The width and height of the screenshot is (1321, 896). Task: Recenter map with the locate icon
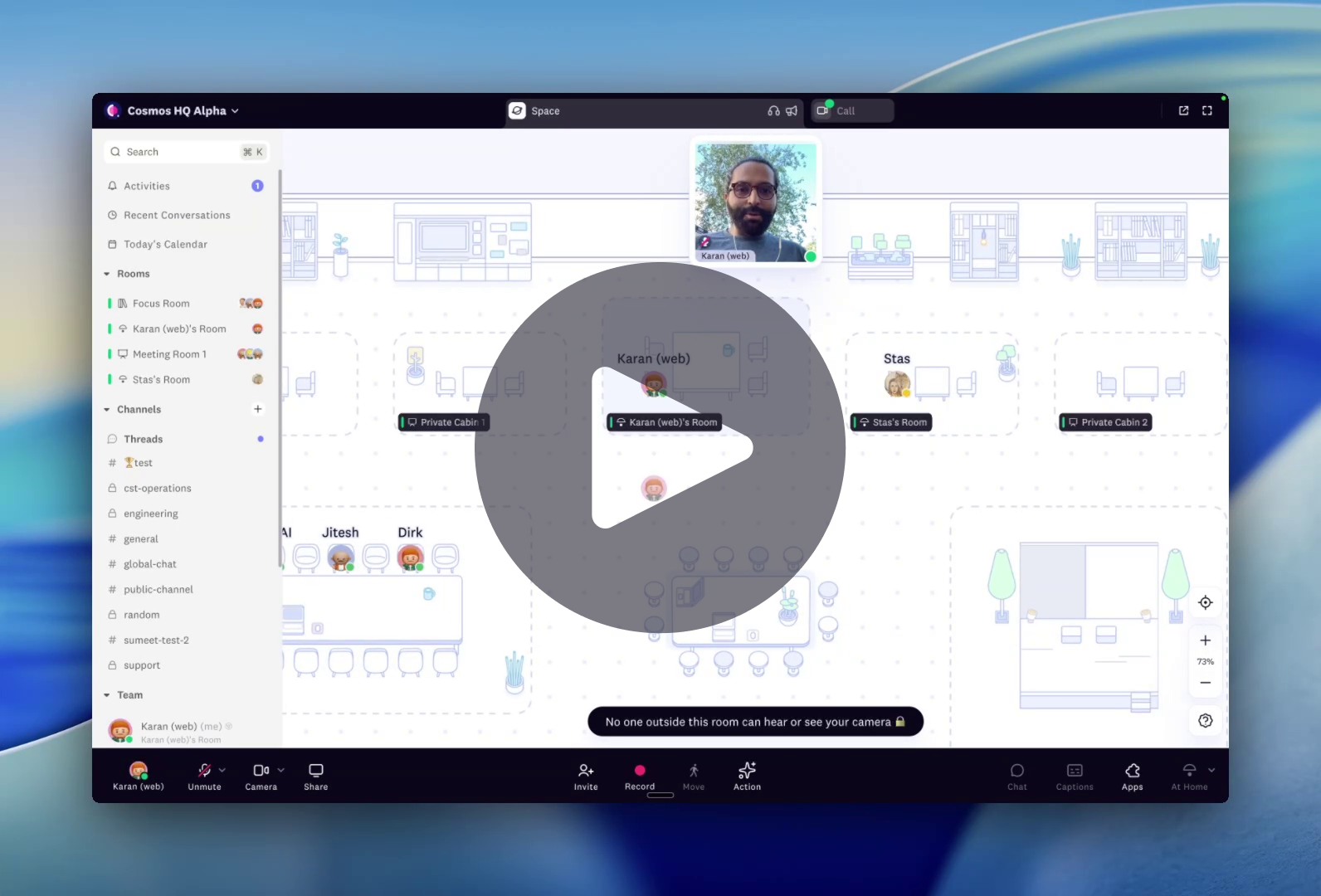tap(1206, 602)
